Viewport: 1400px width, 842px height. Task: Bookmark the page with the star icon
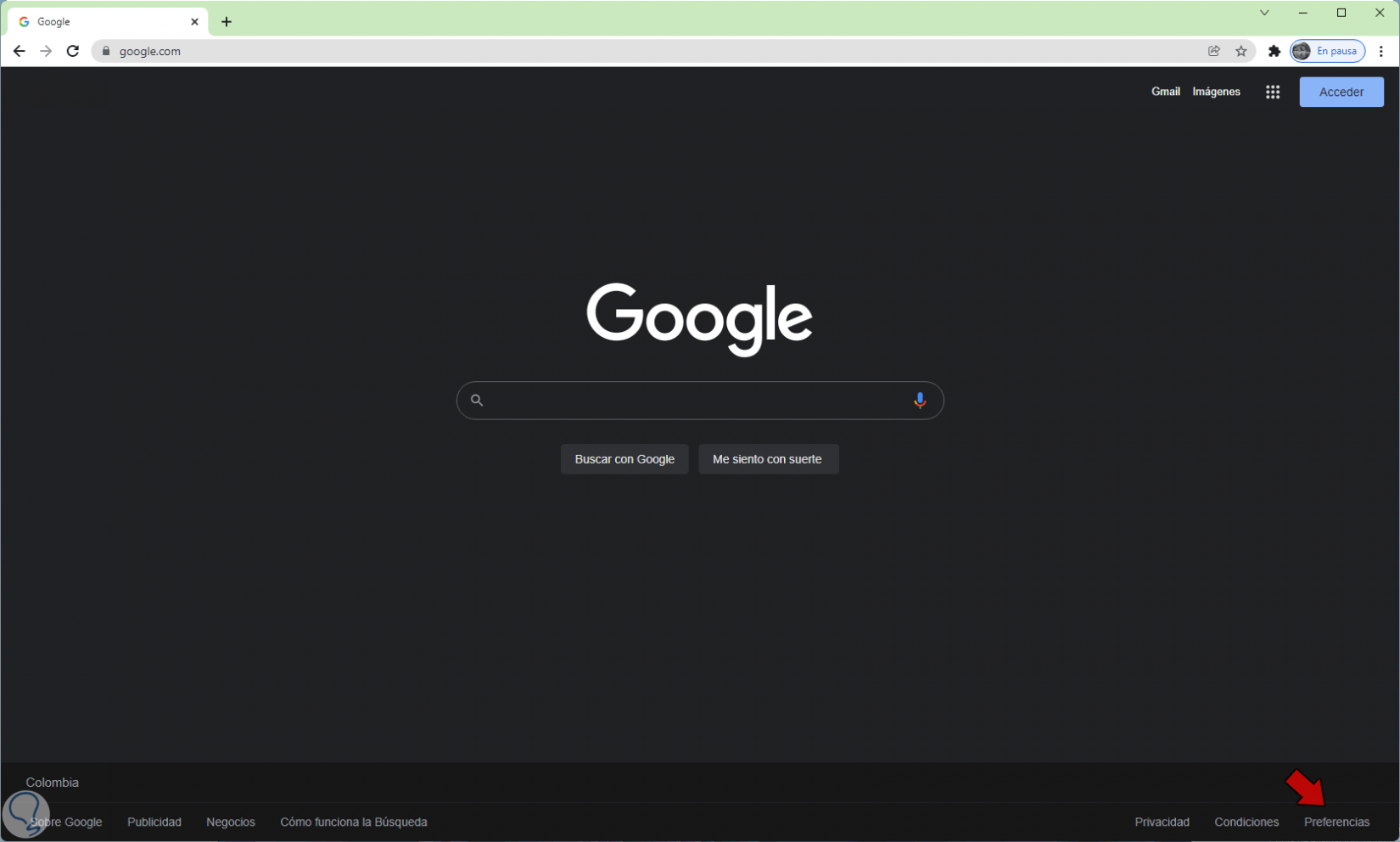1242,51
